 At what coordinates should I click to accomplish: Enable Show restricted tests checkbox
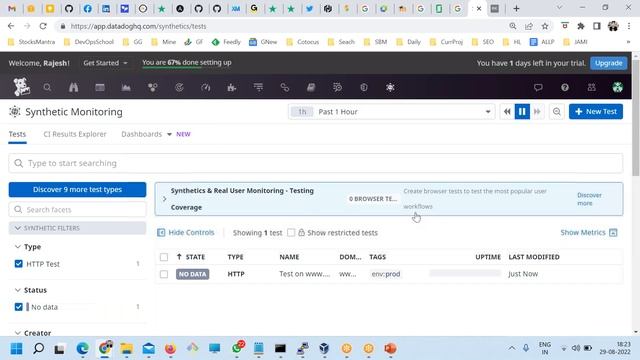tap(291, 233)
